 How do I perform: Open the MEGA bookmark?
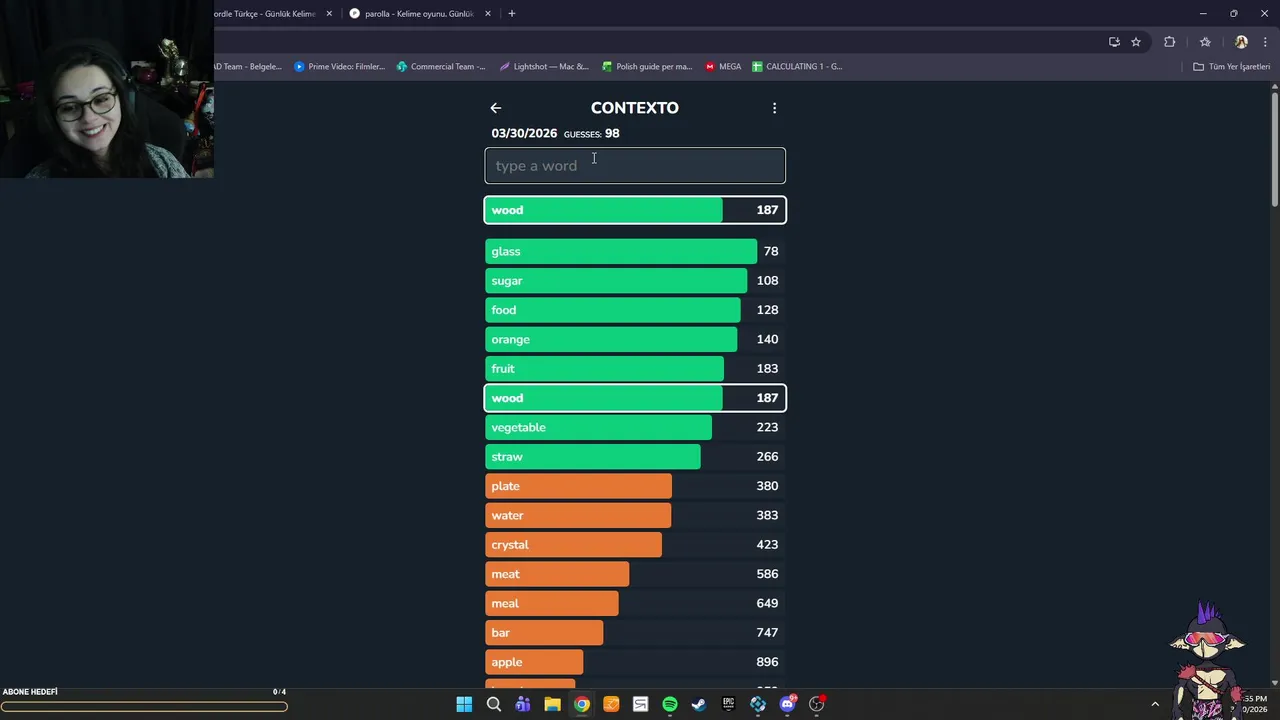click(x=723, y=67)
